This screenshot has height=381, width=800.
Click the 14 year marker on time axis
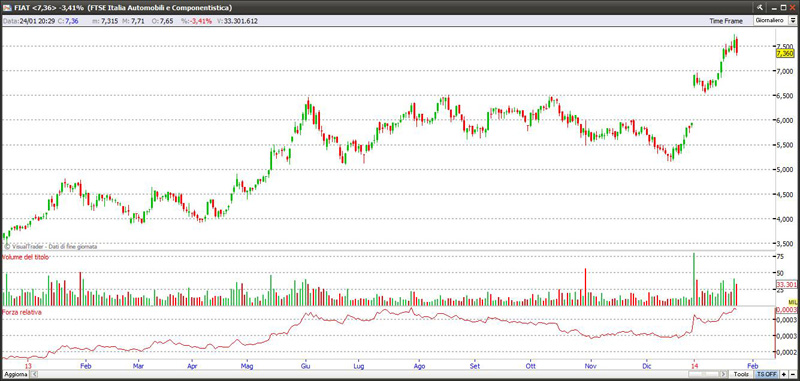pos(694,366)
